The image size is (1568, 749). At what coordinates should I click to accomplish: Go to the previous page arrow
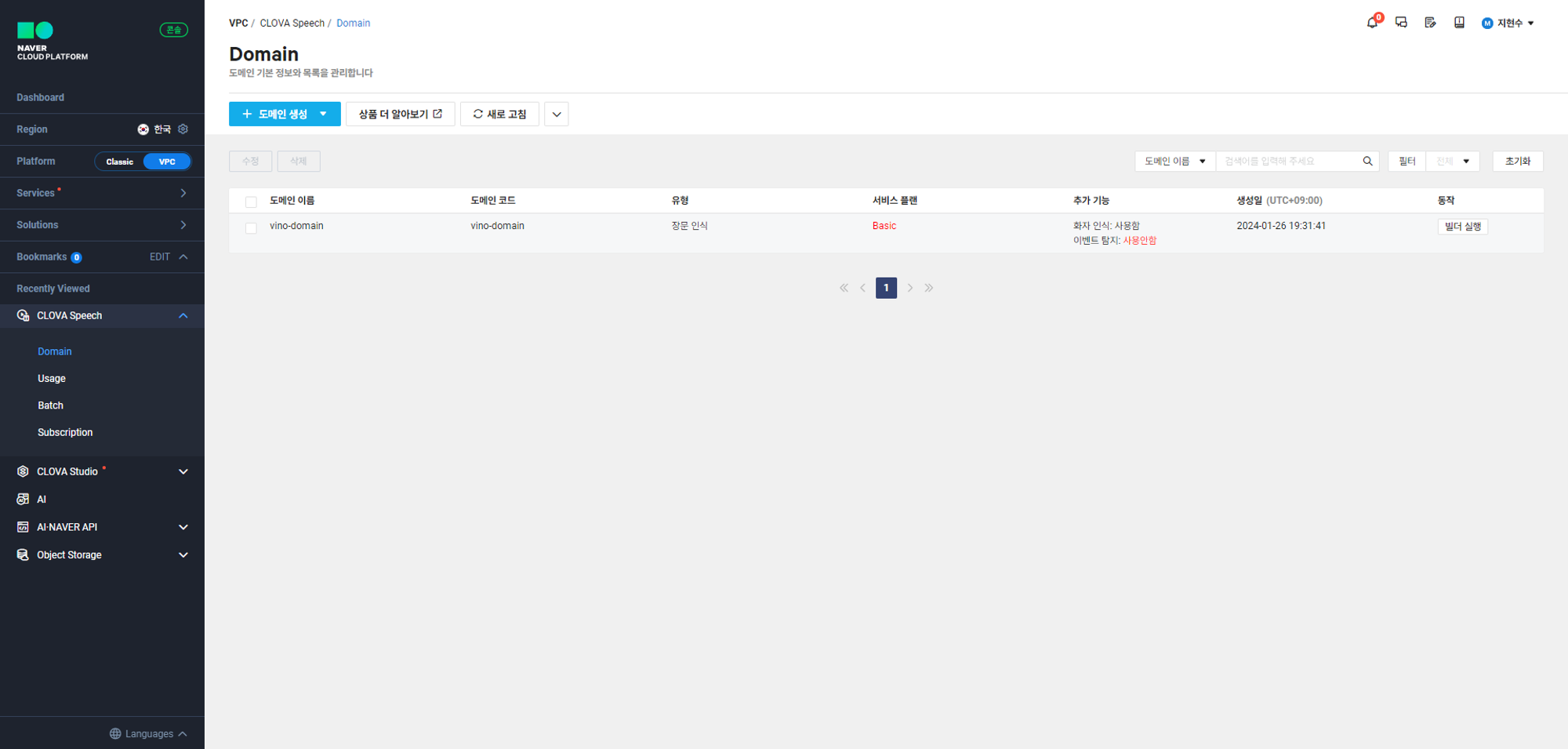(x=863, y=288)
